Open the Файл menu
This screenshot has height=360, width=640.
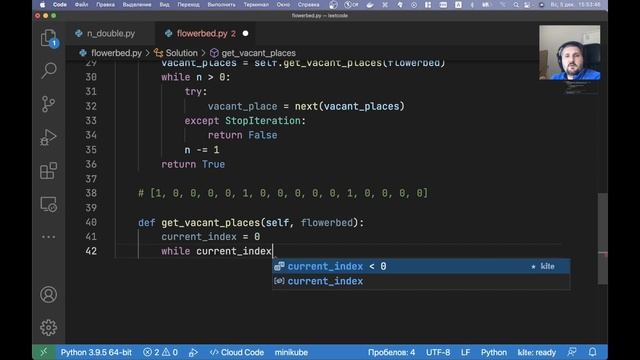coord(81,5)
